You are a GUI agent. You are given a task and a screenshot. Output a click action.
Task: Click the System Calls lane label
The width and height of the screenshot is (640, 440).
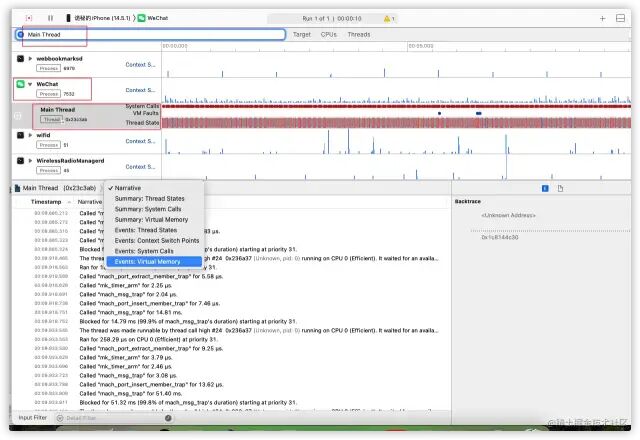coord(142,106)
